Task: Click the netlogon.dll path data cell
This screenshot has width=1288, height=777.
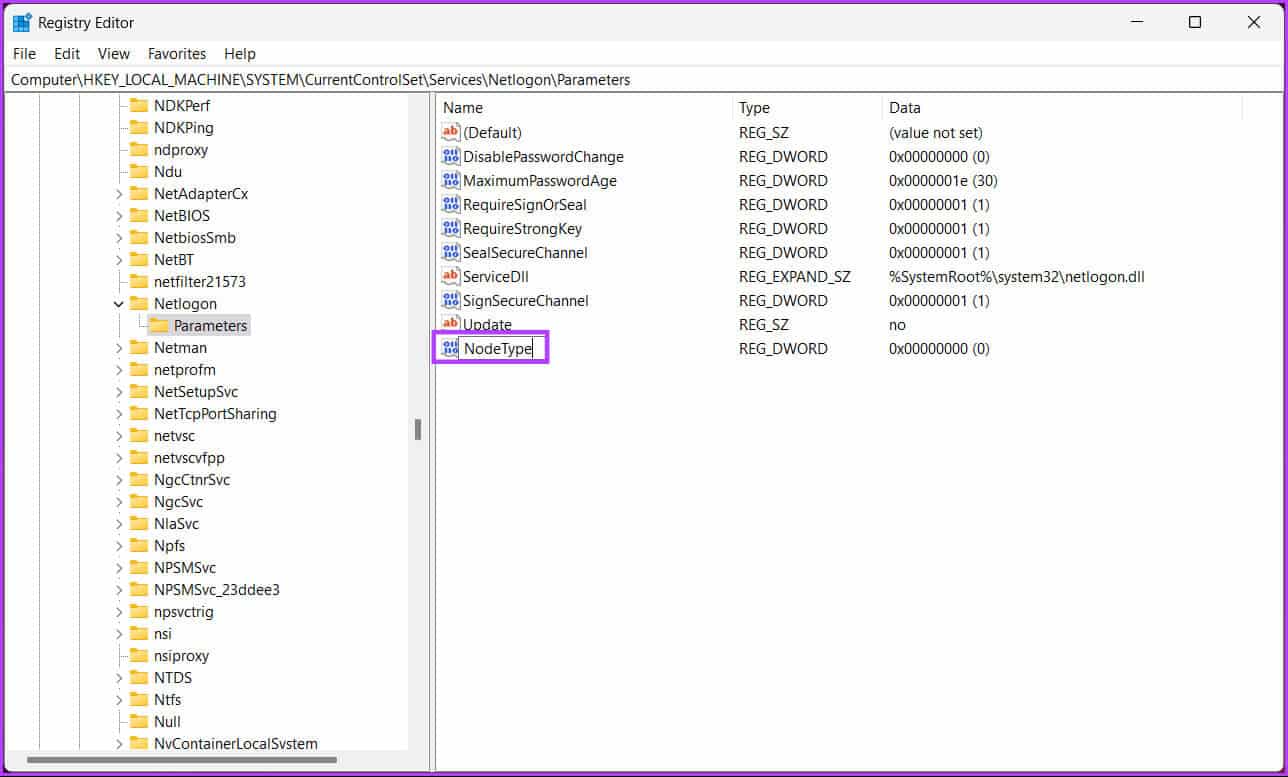Action: pyautogui.click(x=1017, y=276)
